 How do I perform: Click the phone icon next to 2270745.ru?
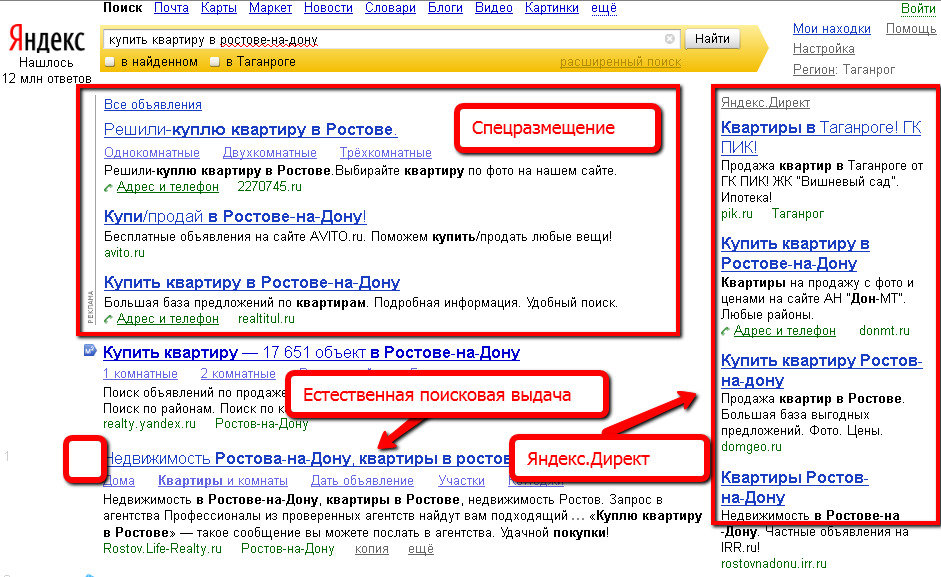[x=108, y=188]
